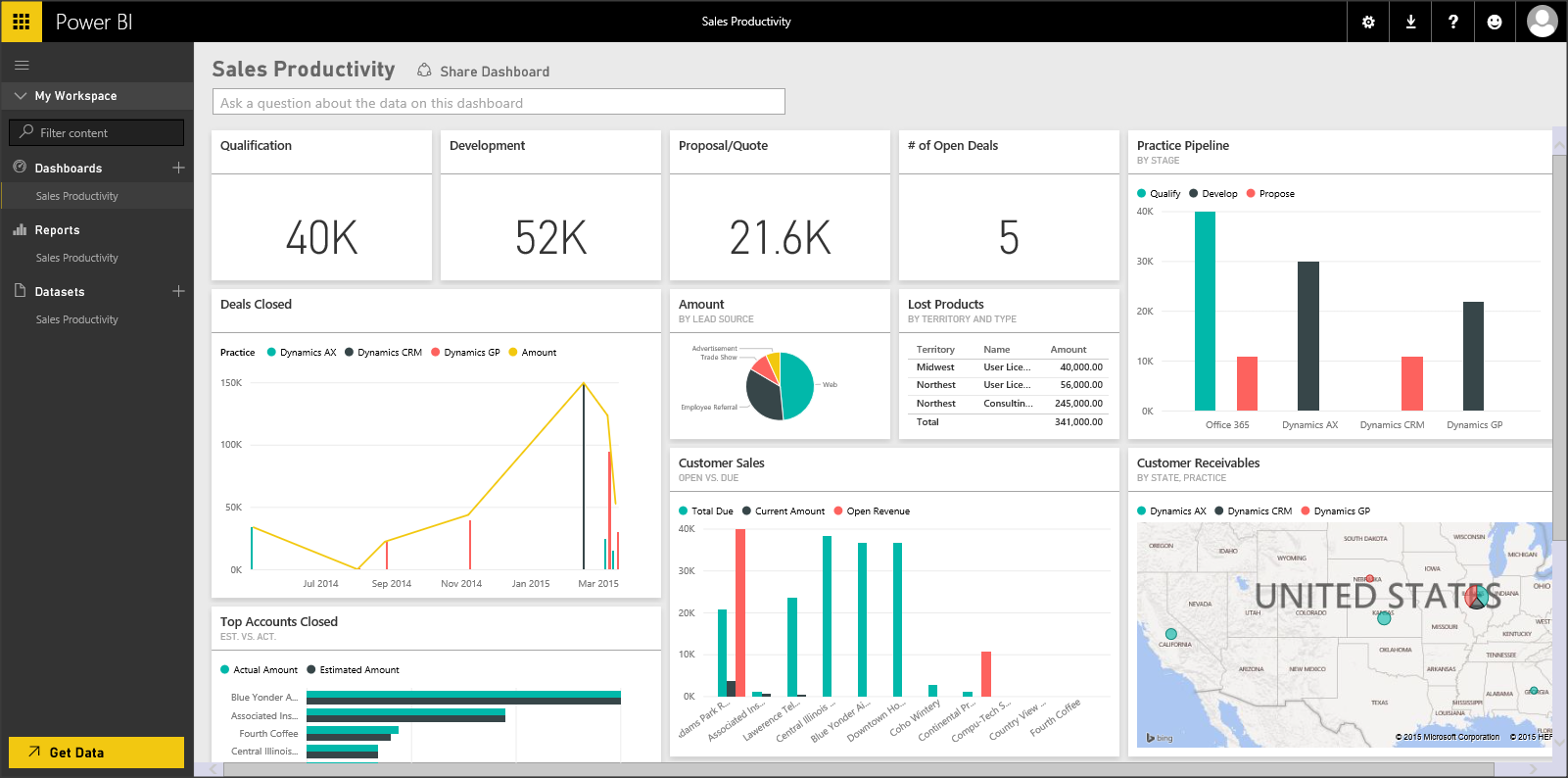Image resolution: width=1568 pixels, height=778 pixels.
Task: Add a new dashboard with plus icon
Action: (x=178, y=168)
